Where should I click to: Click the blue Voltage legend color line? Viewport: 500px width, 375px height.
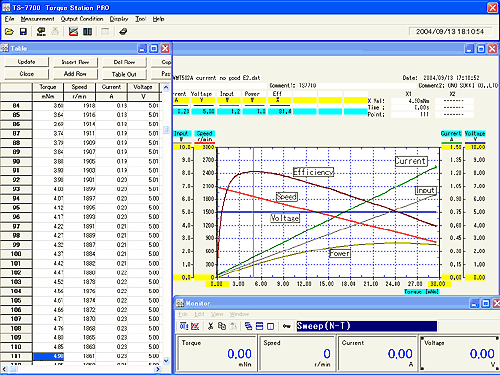(475, 143)
